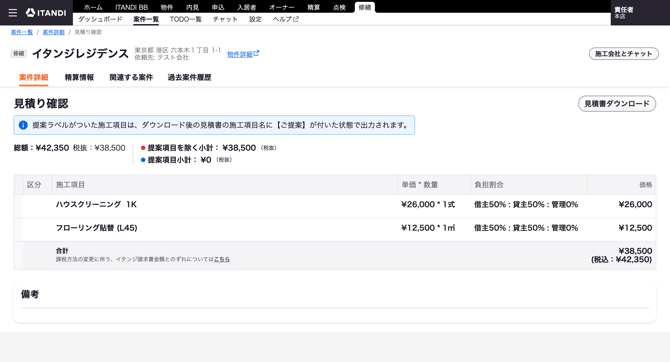Screen dimensions: 670x362
Task: Go to 設定 submenu
Action: click(256, 19)
